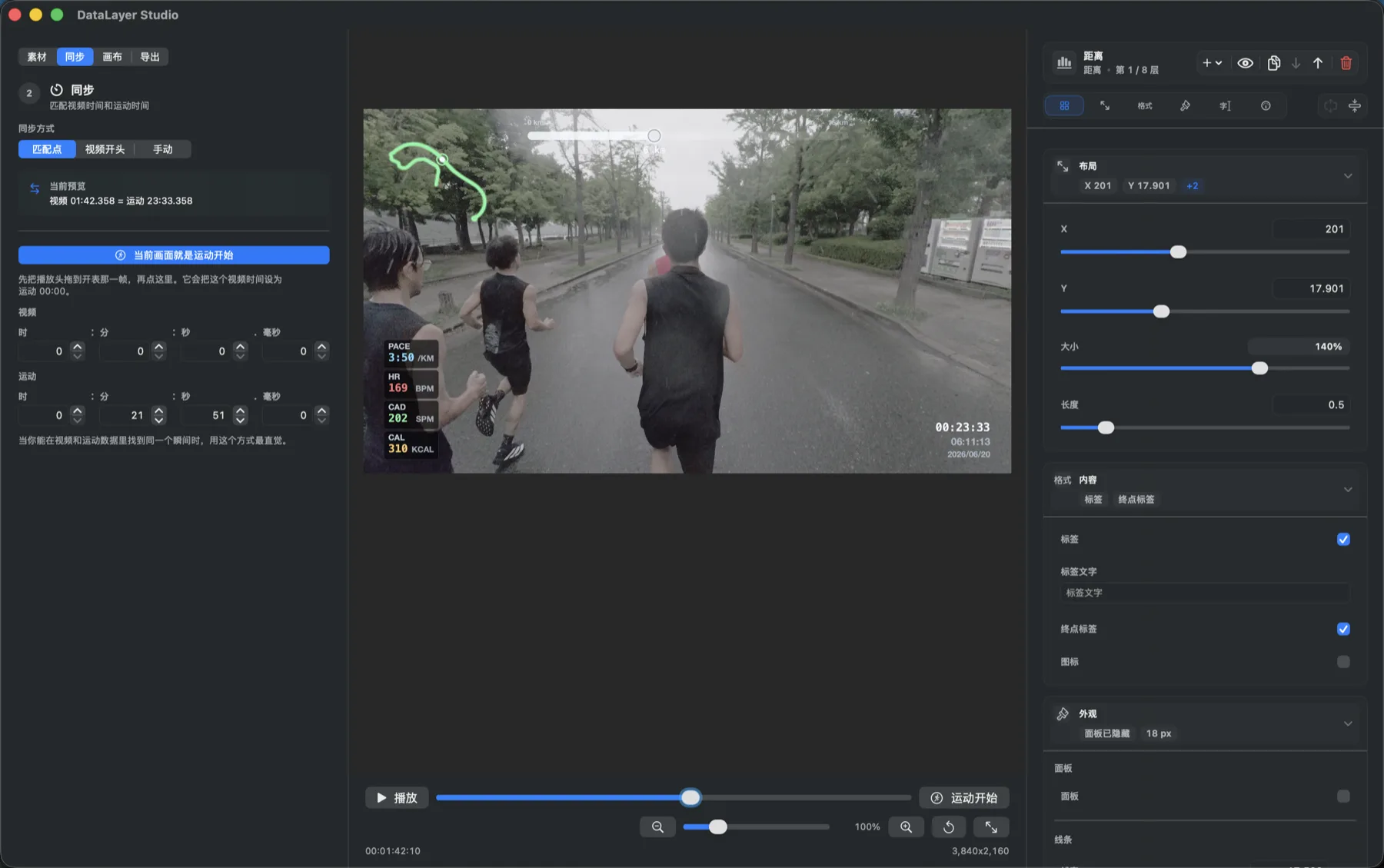Viewport: 1384px width, 868px height.
Task: Enable the 面板 checkbox
Action: click(1343, 796)
